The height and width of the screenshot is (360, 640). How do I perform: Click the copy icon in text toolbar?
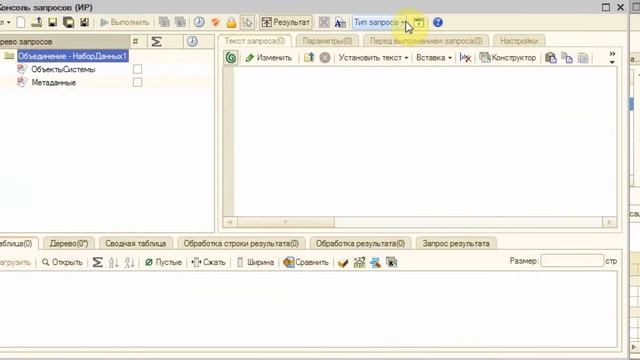(567, 58)
